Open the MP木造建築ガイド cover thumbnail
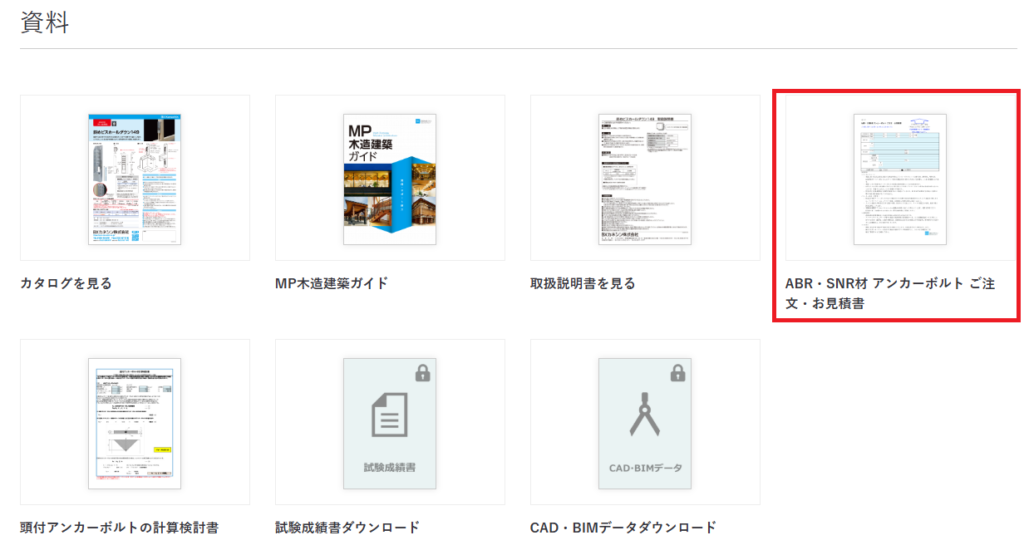The image size is (1024, 545). coord(389,178)
